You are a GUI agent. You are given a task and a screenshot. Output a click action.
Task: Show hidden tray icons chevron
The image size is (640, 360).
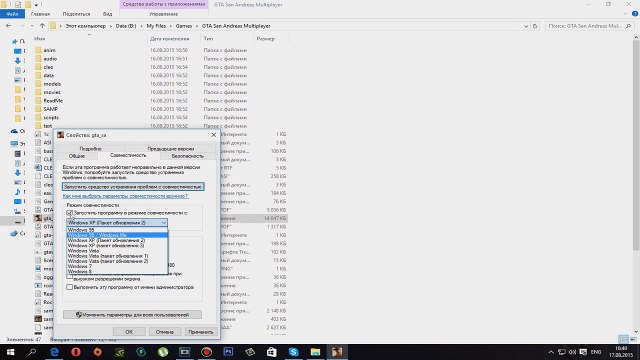551,352
